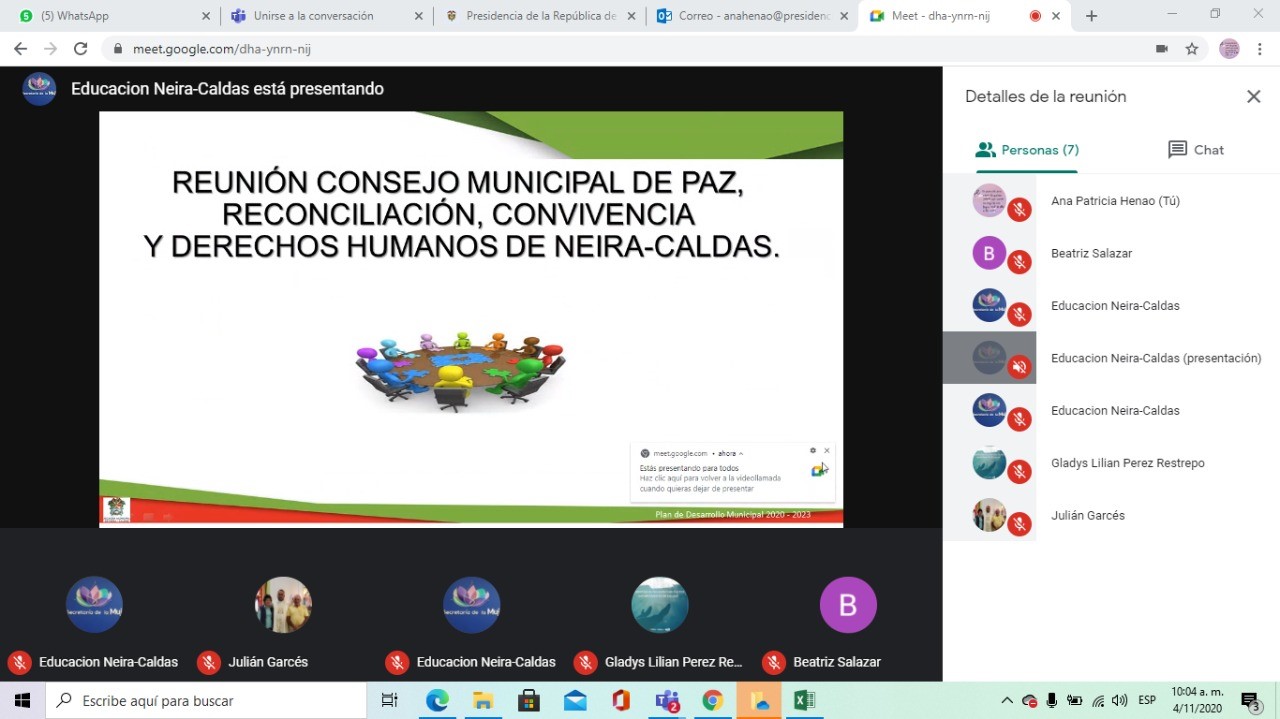Switch to the WhatsApp browser tab

pos(110,16)
